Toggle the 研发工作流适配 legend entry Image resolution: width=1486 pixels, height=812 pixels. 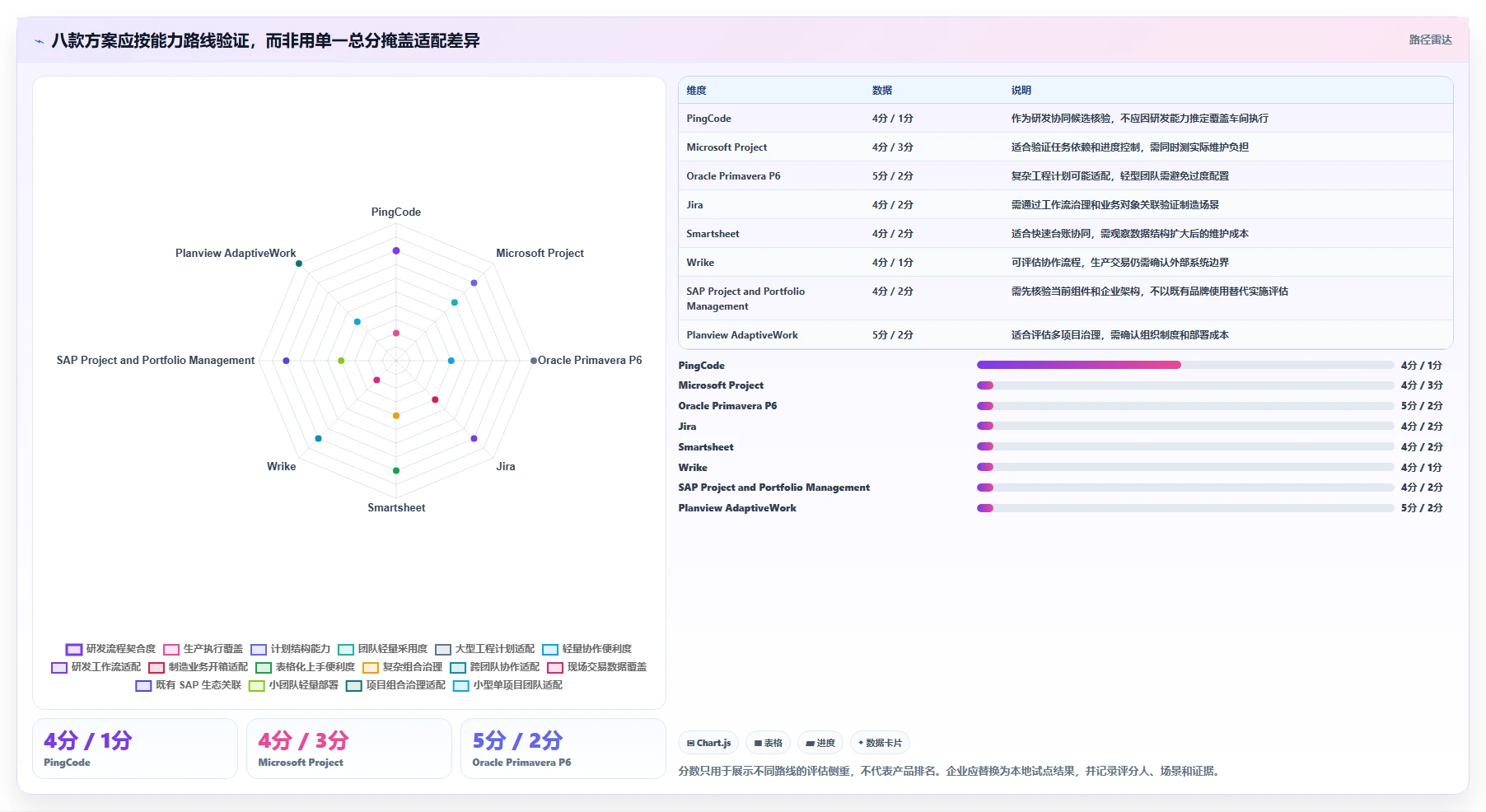[x=96, y=667]
